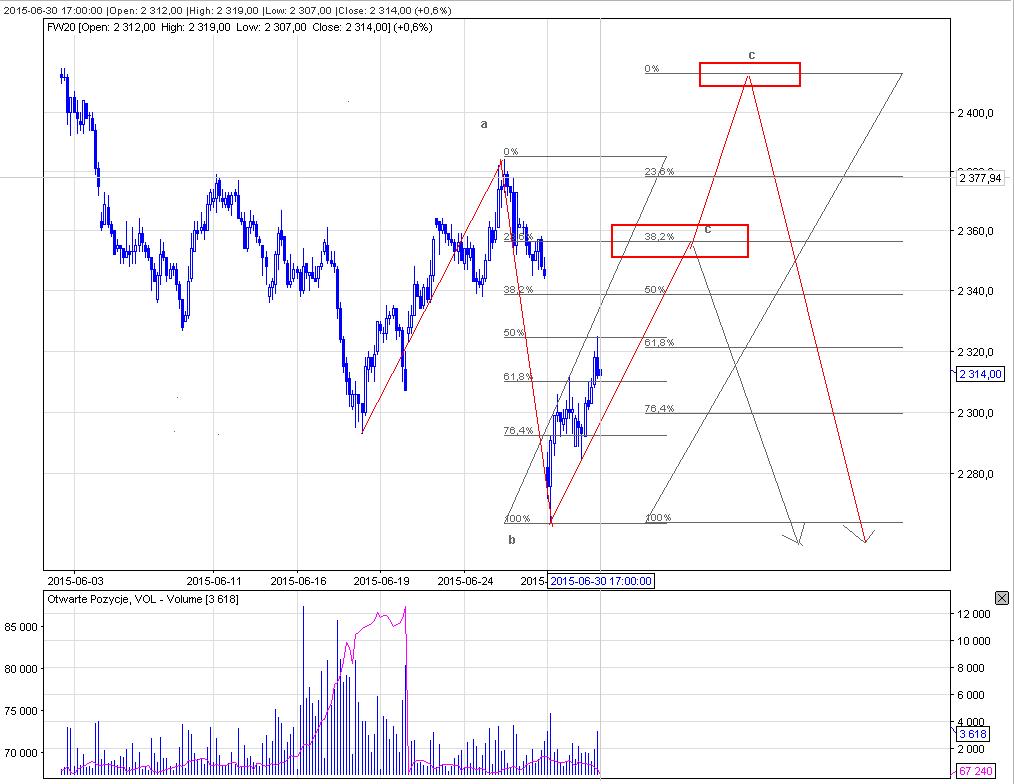1014x784 pixels.
Task: Select the 'c' label above the upper red rectangle
Action: click(751, 56)
